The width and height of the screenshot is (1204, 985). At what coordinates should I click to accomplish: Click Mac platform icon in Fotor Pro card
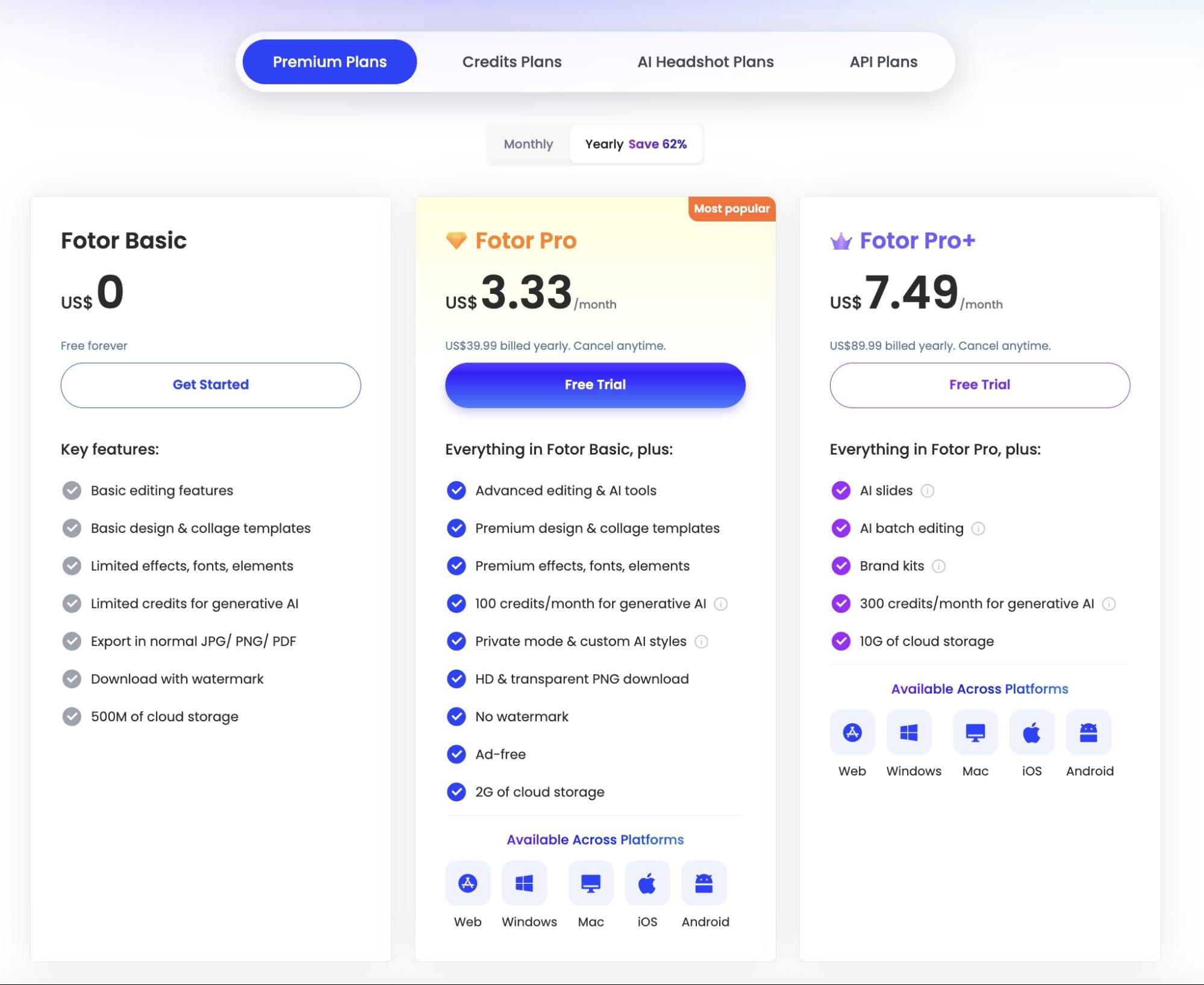590,883
